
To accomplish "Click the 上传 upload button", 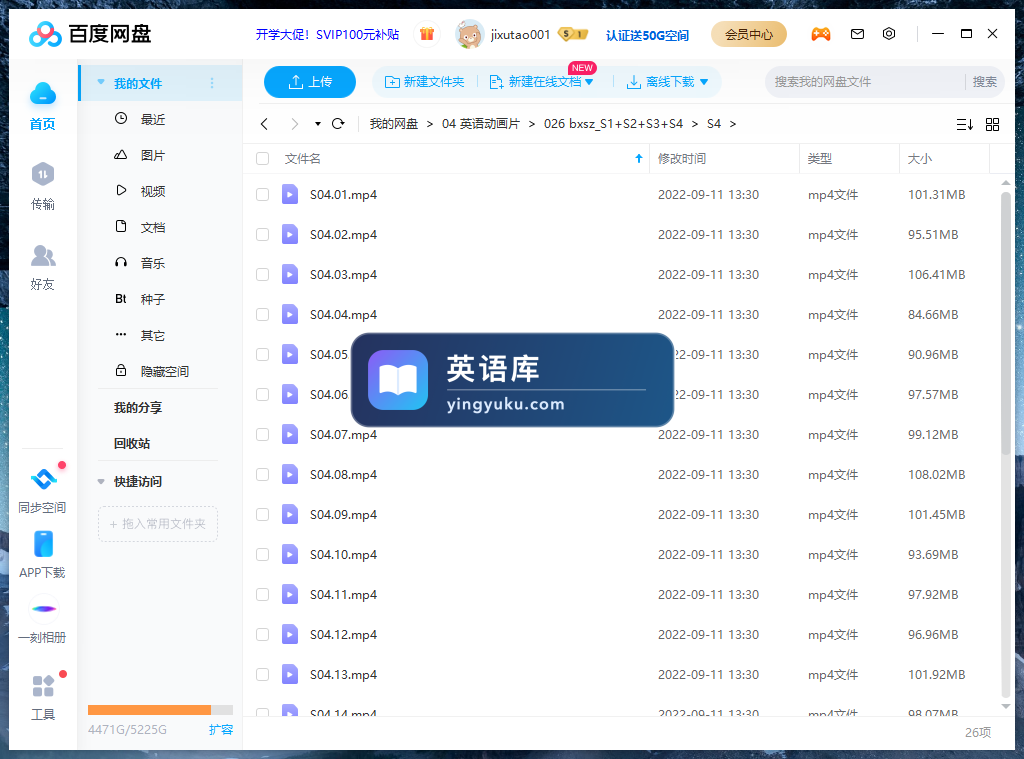I will pyautogui.click(x=310, y=82).
